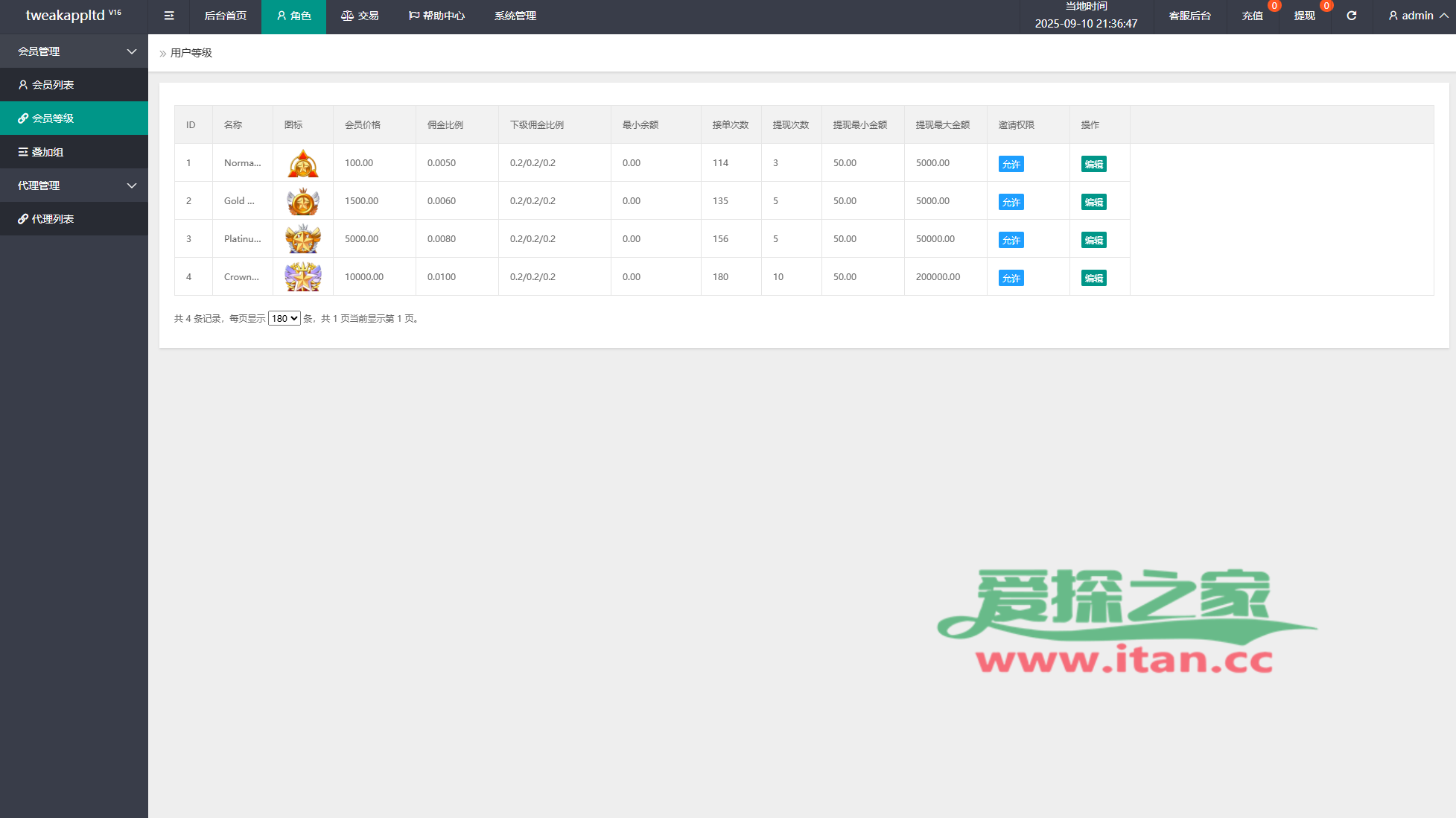Viewport: 1456px width, 818px height.
Task: Toggle 允许 invite permission for Normal level
Action: coord(1011,164)
